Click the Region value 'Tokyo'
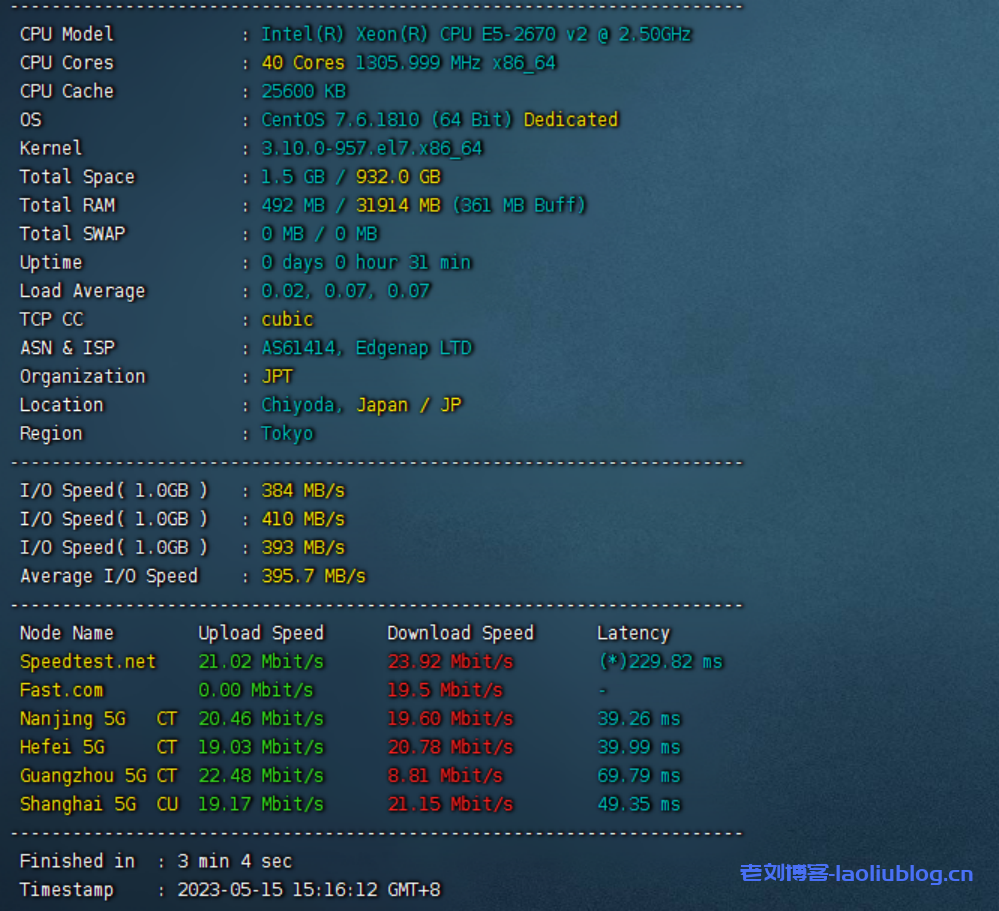 [x=287, y=434]
